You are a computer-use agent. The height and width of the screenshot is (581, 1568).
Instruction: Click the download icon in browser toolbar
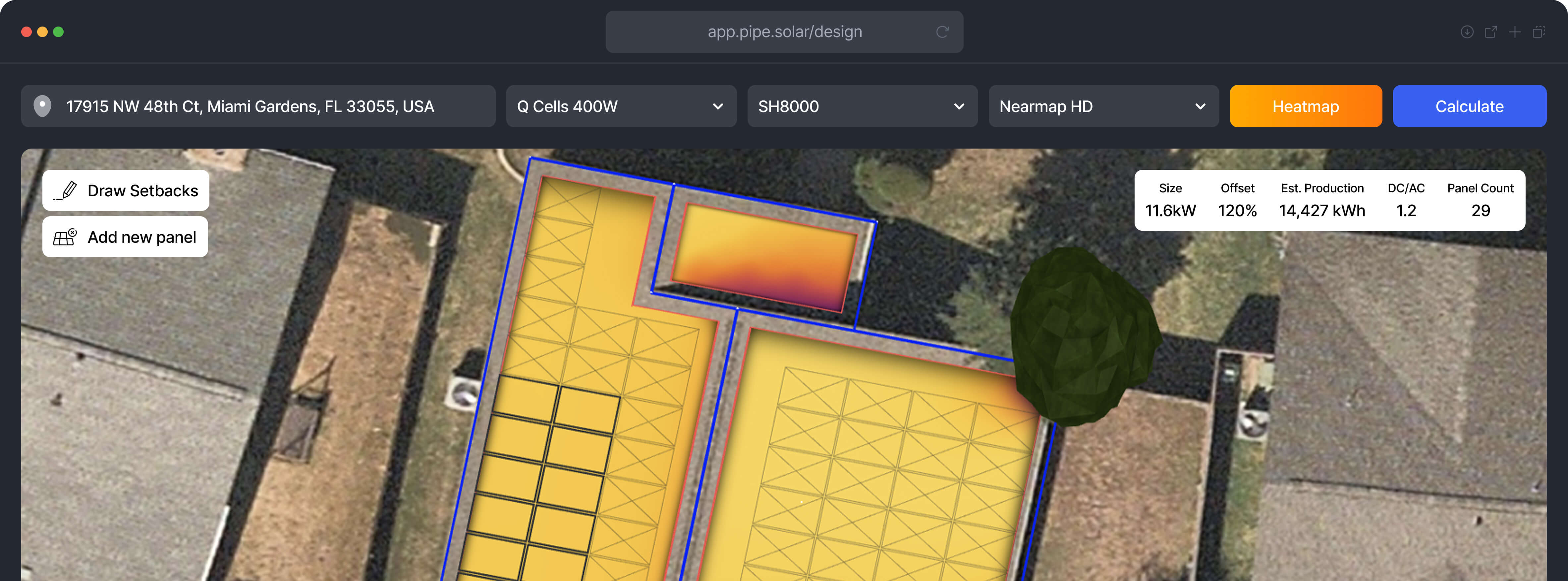1466,32
